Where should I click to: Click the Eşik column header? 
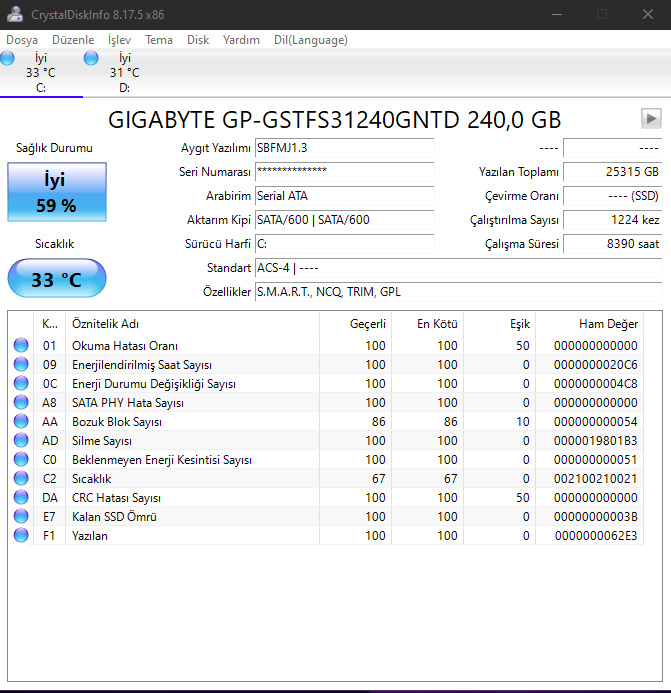[x=499, y=324]
